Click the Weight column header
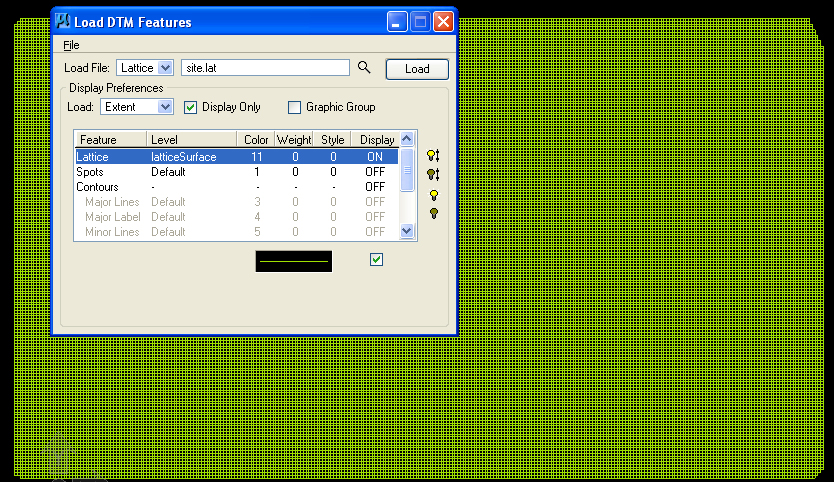Image resolution: width=834 pixels, height=482 pixels. 294,140
